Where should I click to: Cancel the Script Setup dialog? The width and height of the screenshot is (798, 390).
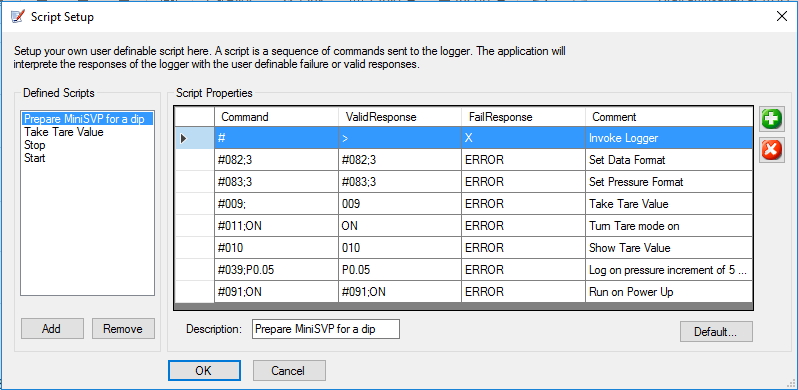(x=289, y=371)
